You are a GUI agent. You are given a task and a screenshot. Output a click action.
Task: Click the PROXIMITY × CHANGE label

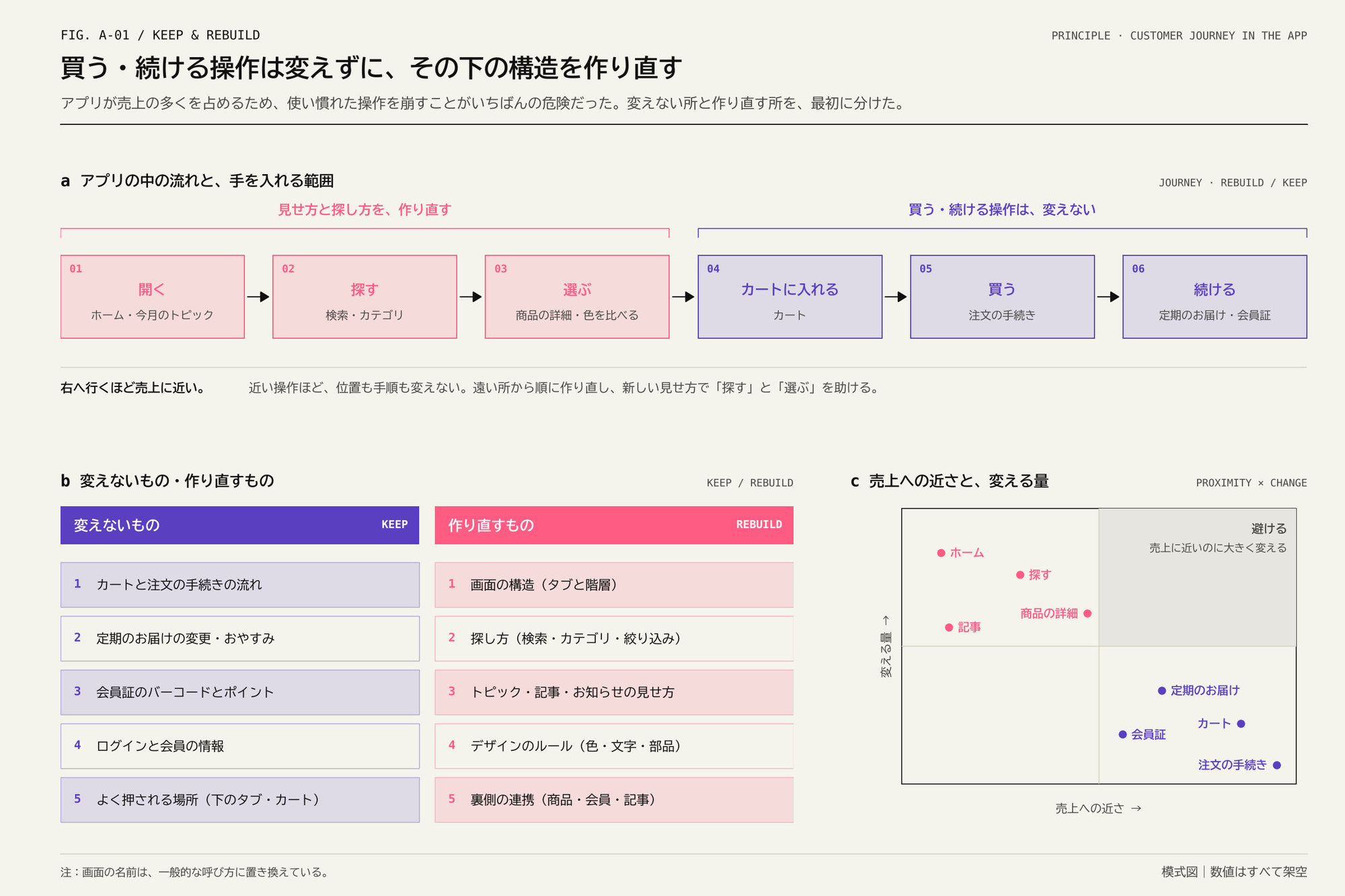[1252, 483]
